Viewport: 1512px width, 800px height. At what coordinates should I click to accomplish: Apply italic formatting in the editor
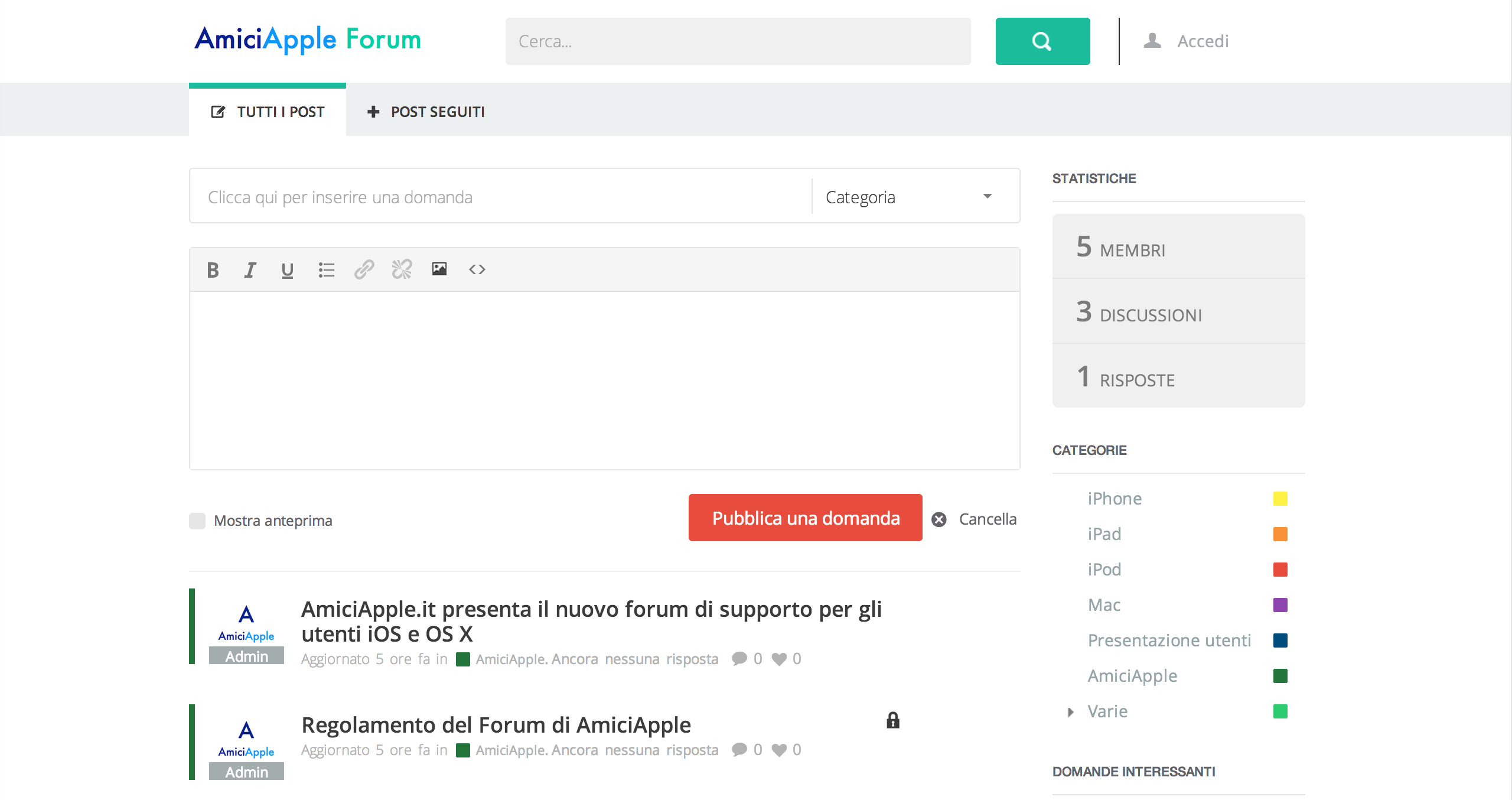tap(250, 270)
